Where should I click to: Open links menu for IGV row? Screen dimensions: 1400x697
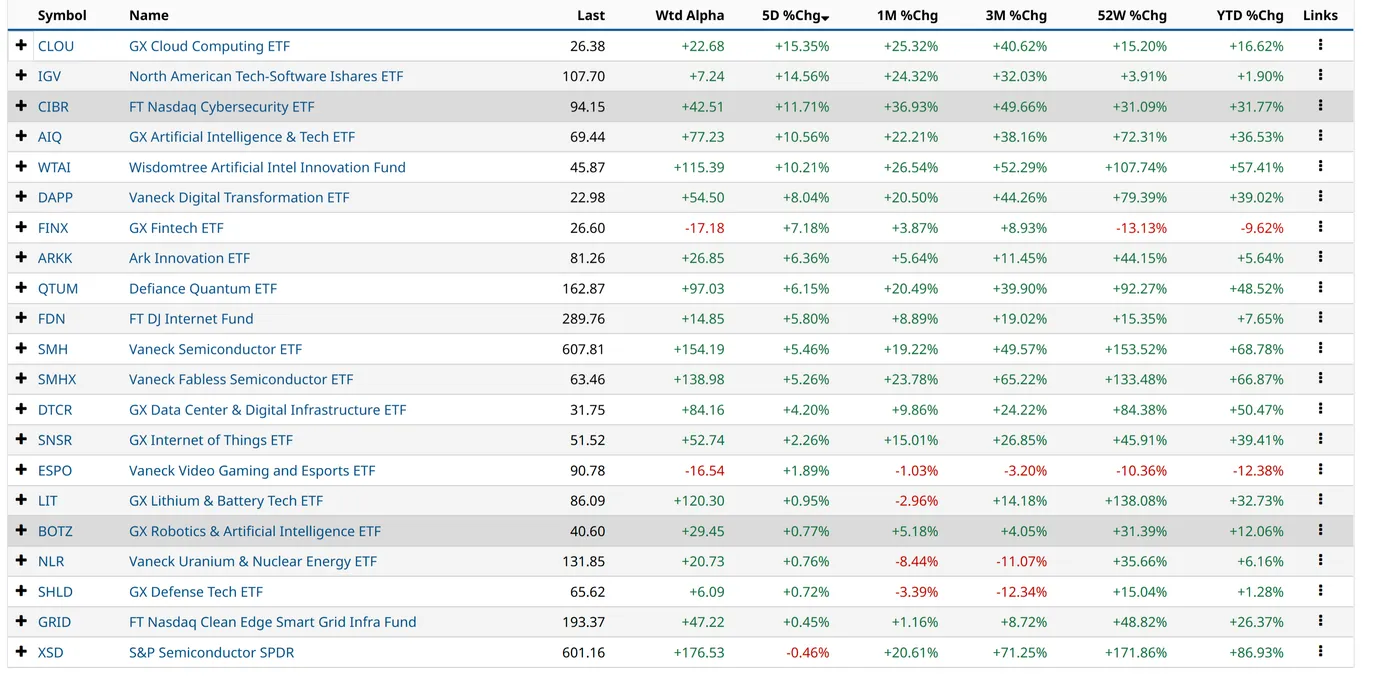(1320, 75)
